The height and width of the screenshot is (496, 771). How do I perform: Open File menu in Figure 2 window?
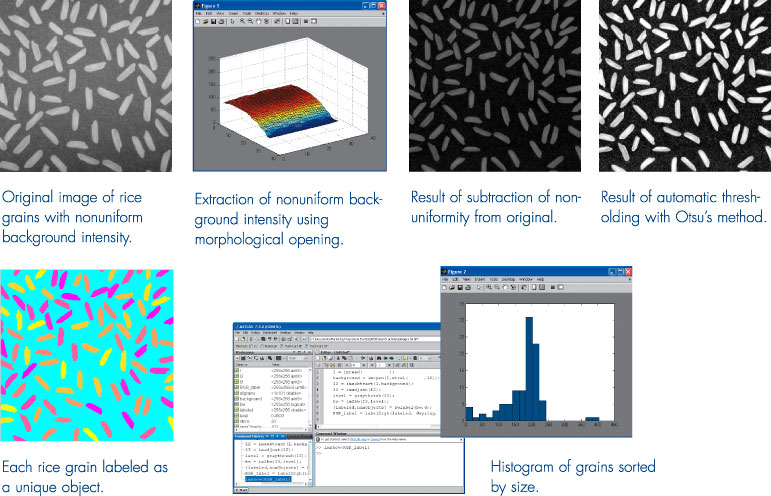[445, 279]
